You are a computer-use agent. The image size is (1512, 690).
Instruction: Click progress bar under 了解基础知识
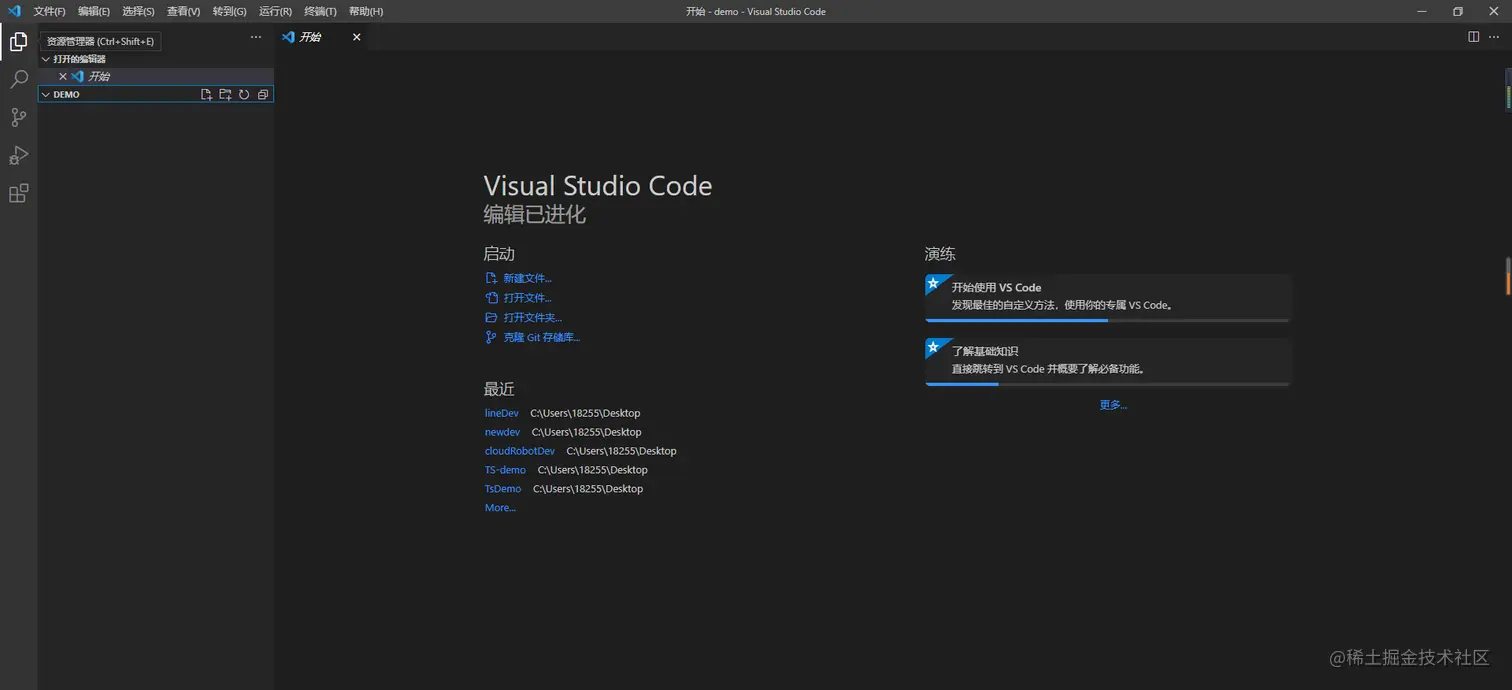1108,384
